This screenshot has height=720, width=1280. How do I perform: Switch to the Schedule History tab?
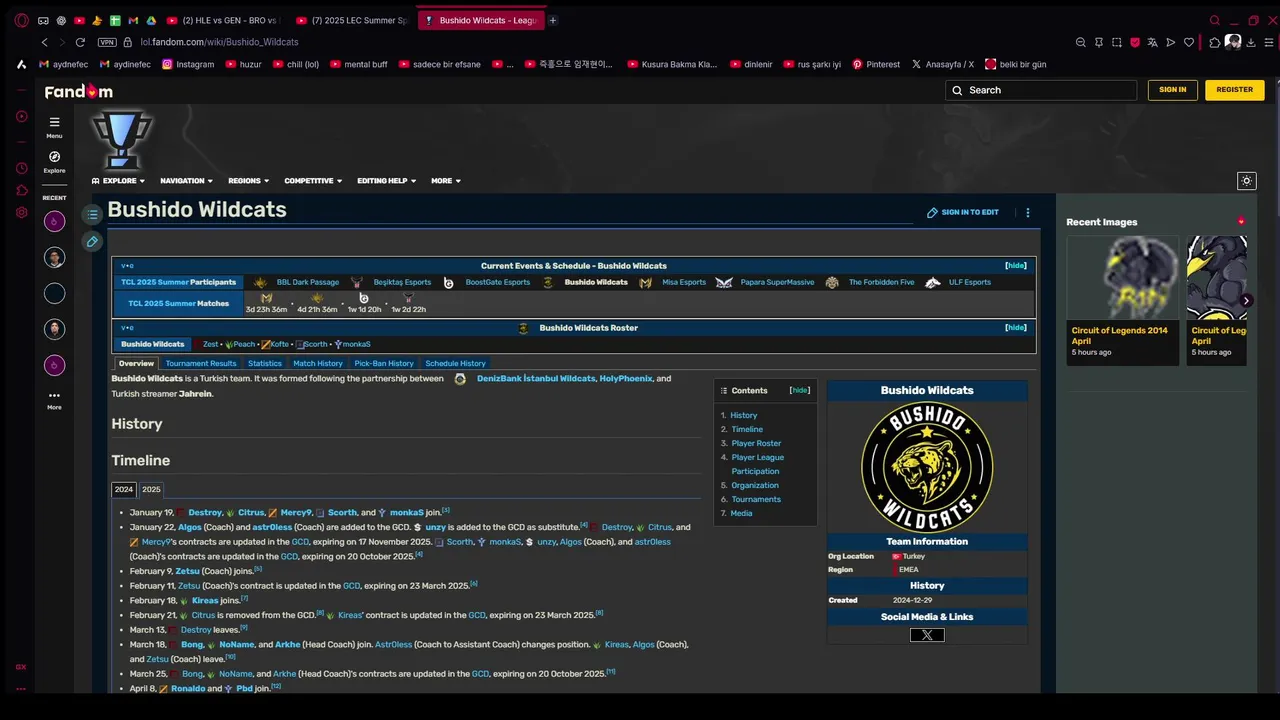tap(455, 364)
